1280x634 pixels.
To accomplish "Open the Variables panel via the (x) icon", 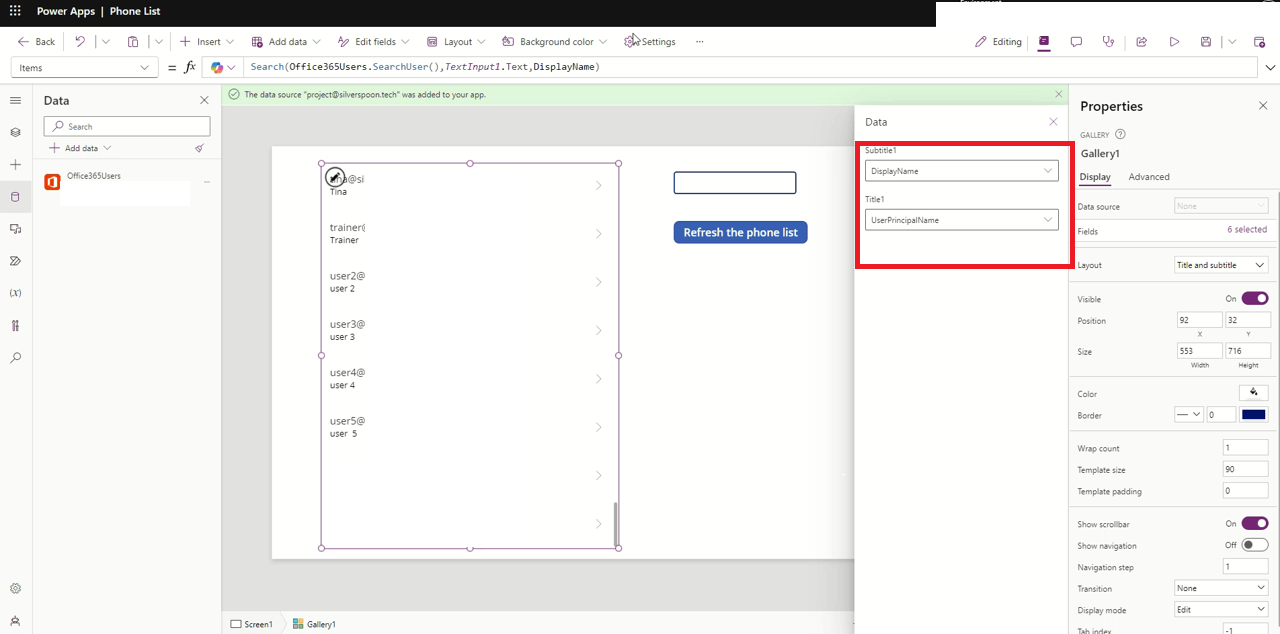I will point(15,292).
